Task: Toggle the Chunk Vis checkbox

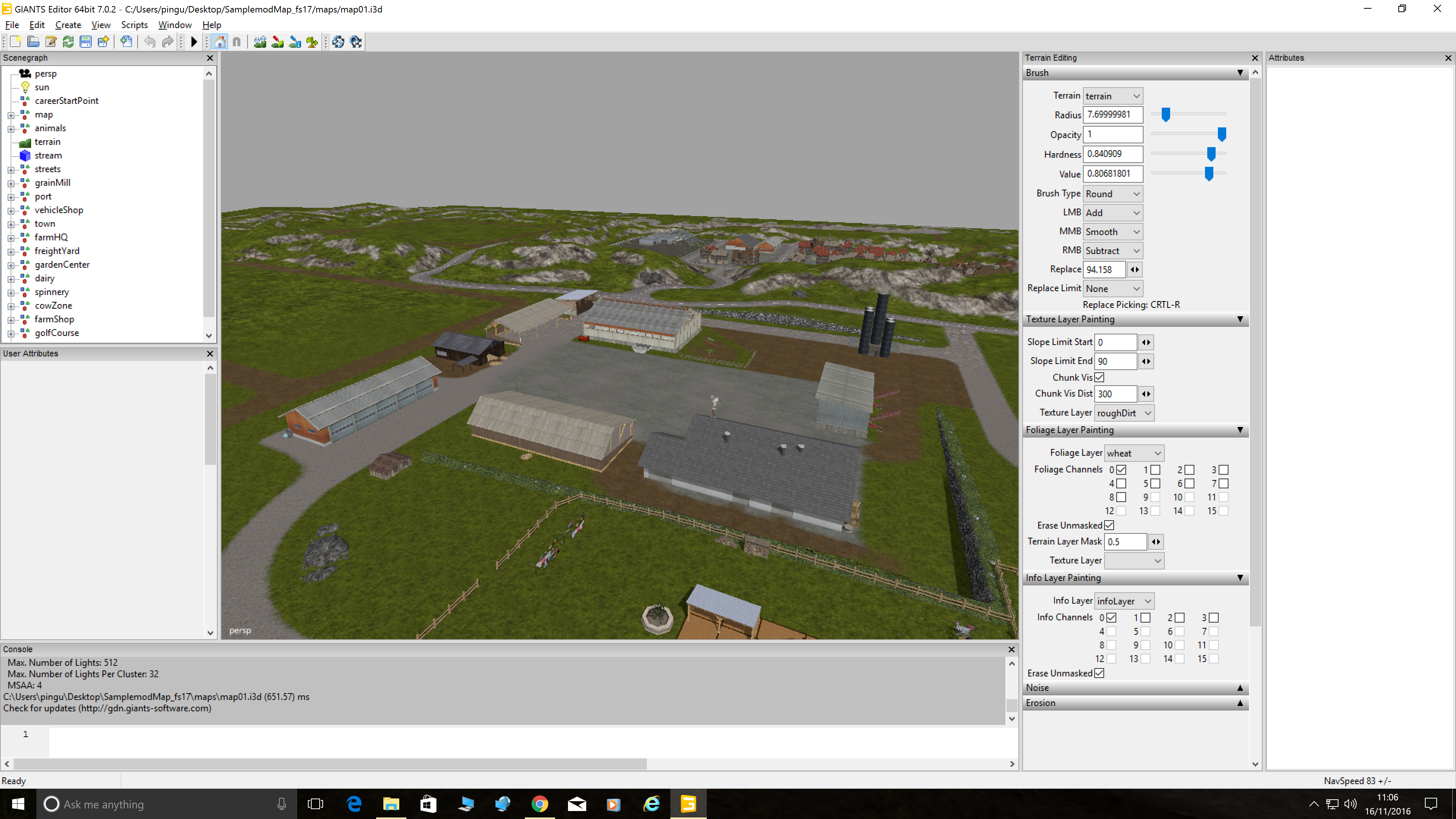Action: coord(1099,377)
